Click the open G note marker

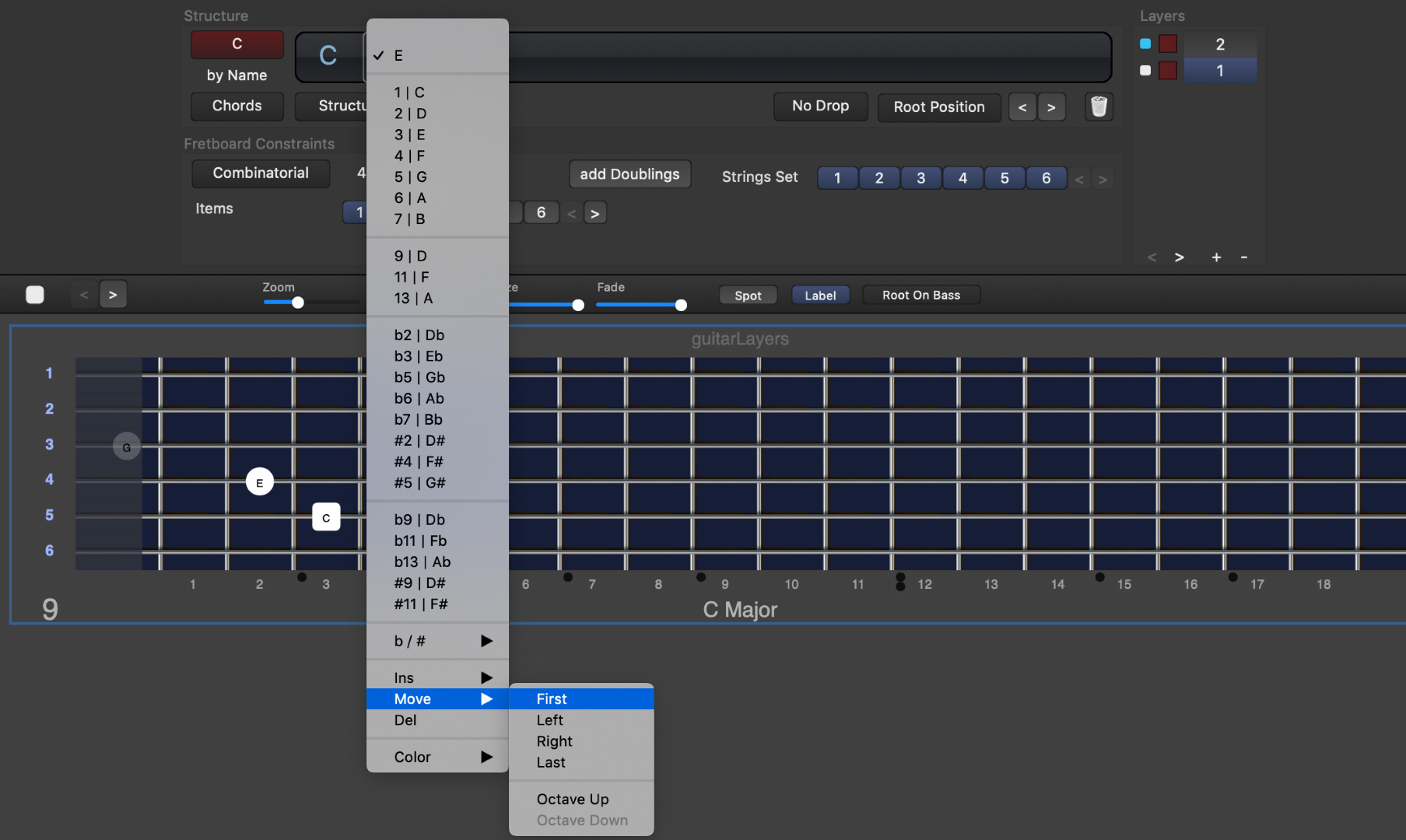tap(126, 447)
